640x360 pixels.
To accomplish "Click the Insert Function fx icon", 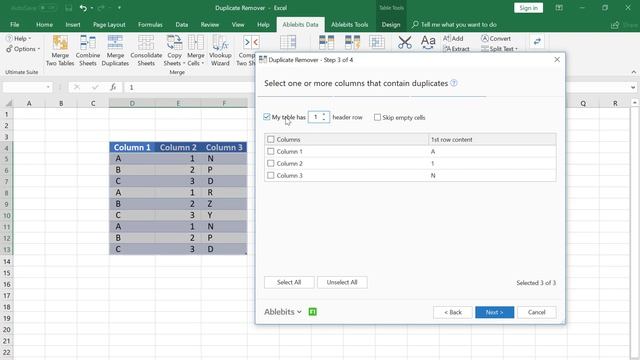I will tap(113, 87).
